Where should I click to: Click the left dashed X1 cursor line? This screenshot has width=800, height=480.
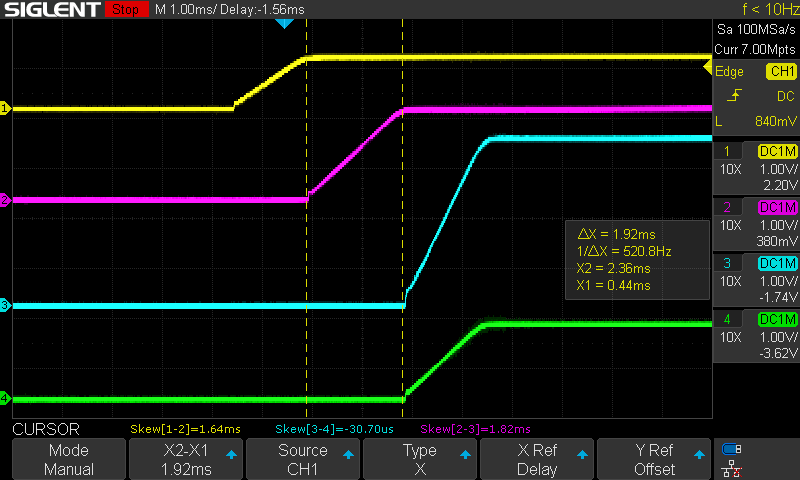pos(307,250)
